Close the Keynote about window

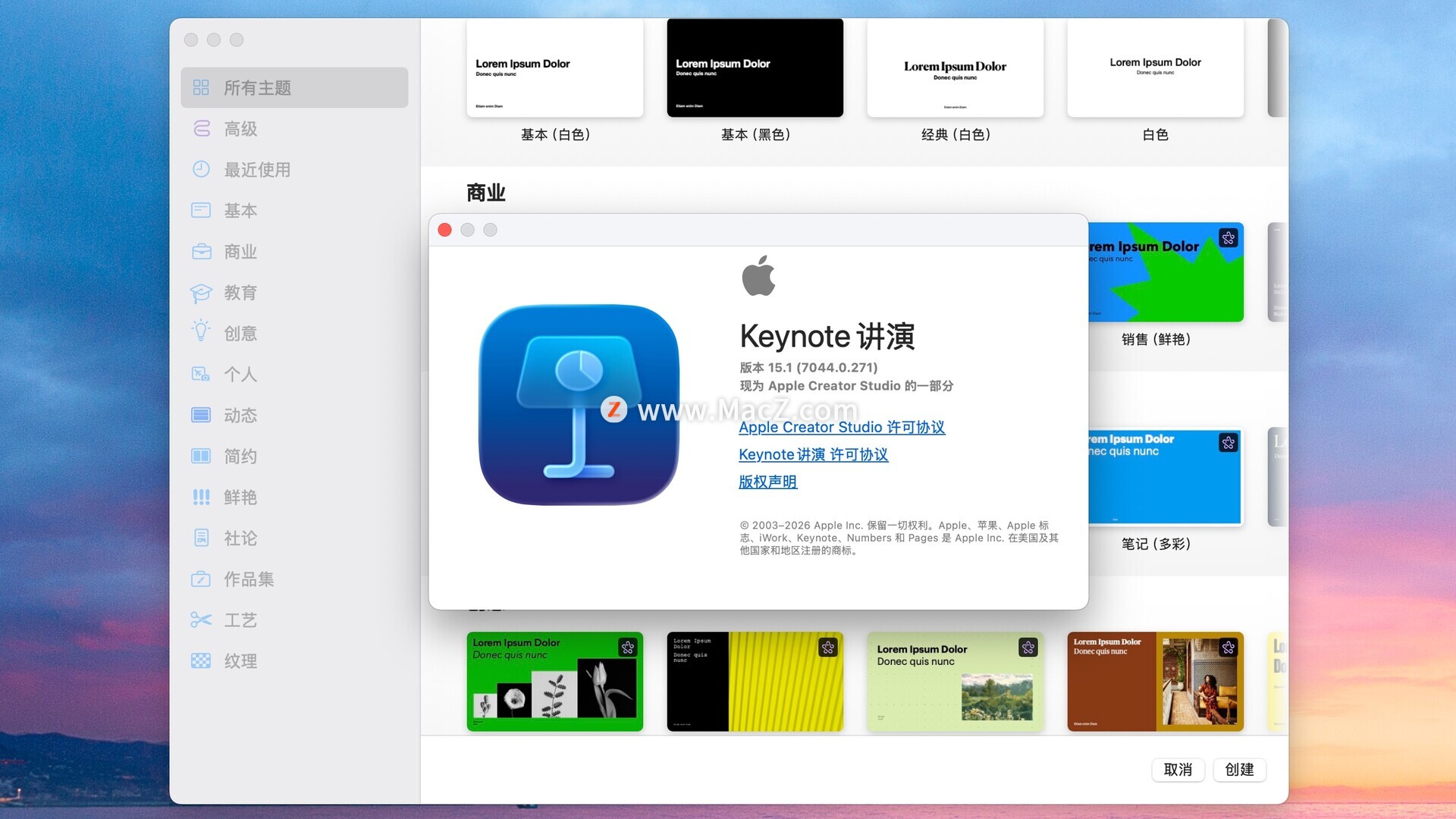click(445, 230)
